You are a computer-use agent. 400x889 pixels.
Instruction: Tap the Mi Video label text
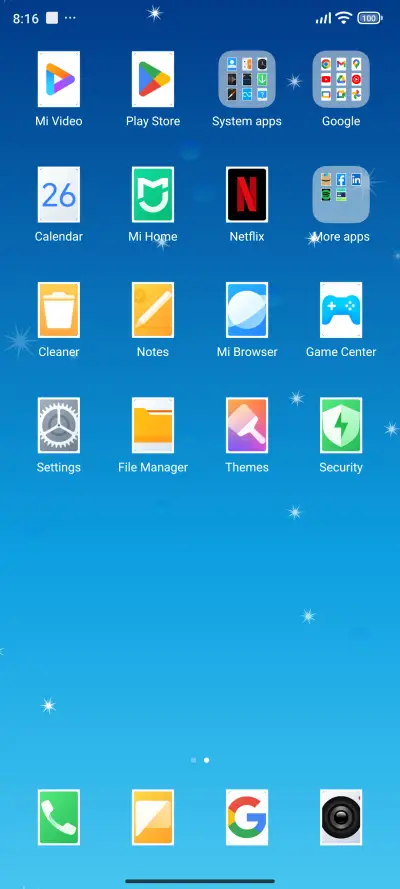59,121
